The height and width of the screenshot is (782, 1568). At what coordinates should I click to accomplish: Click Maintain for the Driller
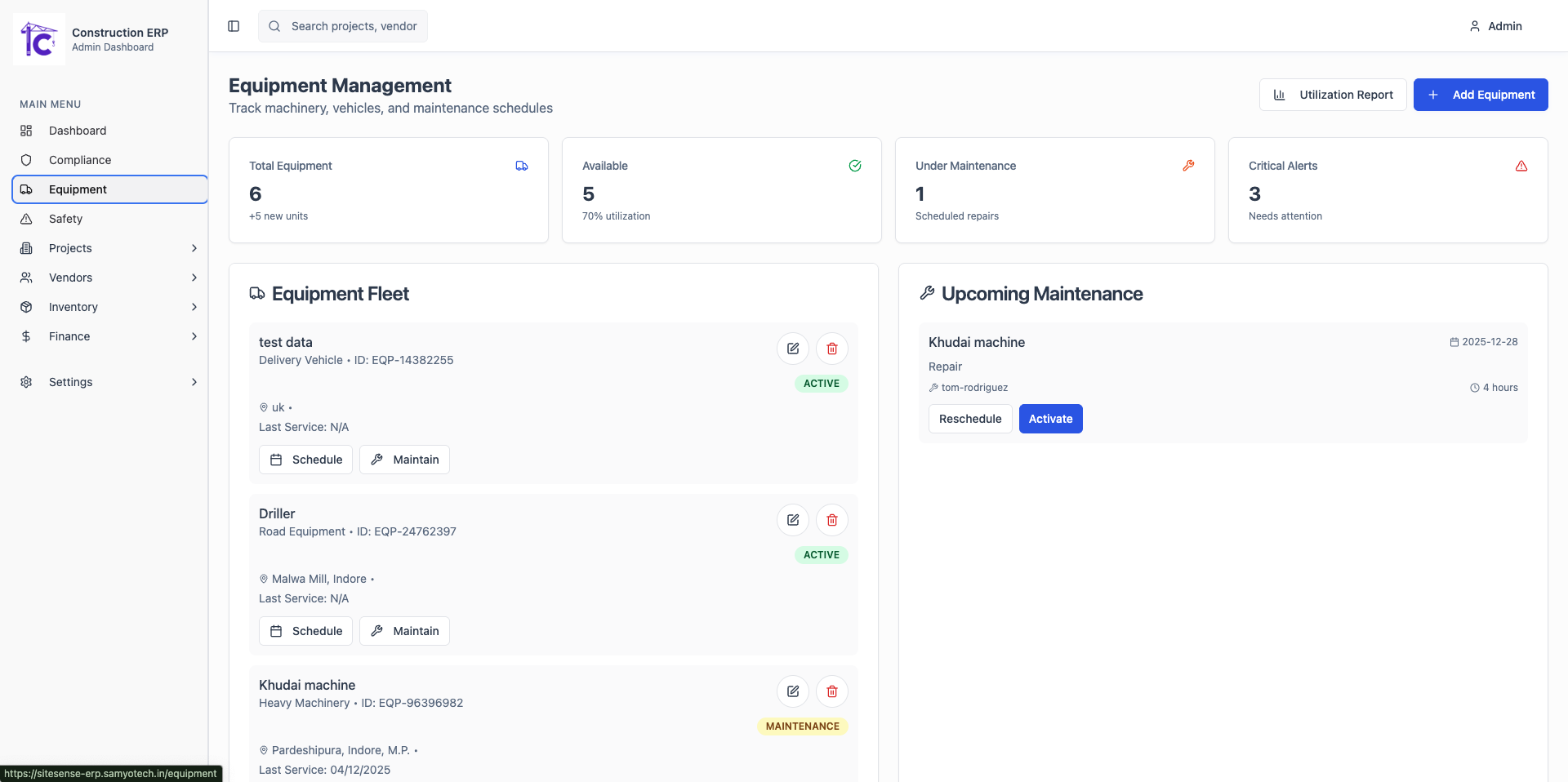click(404, 631)
